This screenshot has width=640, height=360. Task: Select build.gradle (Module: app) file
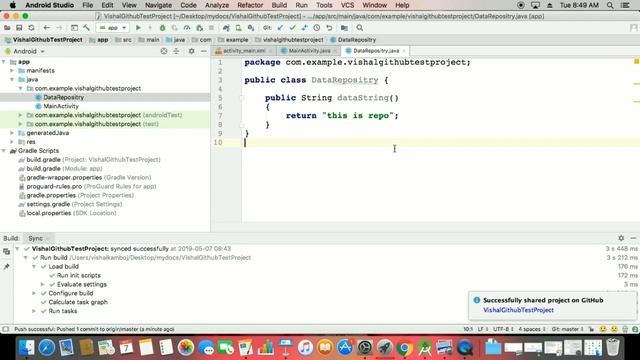click(64, 169)
